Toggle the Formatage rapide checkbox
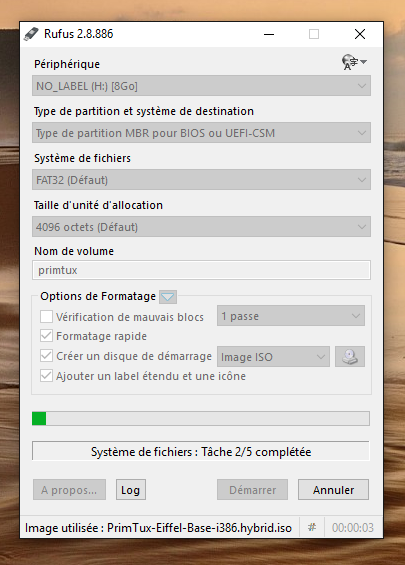The width and height of the screenshot is (405, 565). (x=46, y=336)
